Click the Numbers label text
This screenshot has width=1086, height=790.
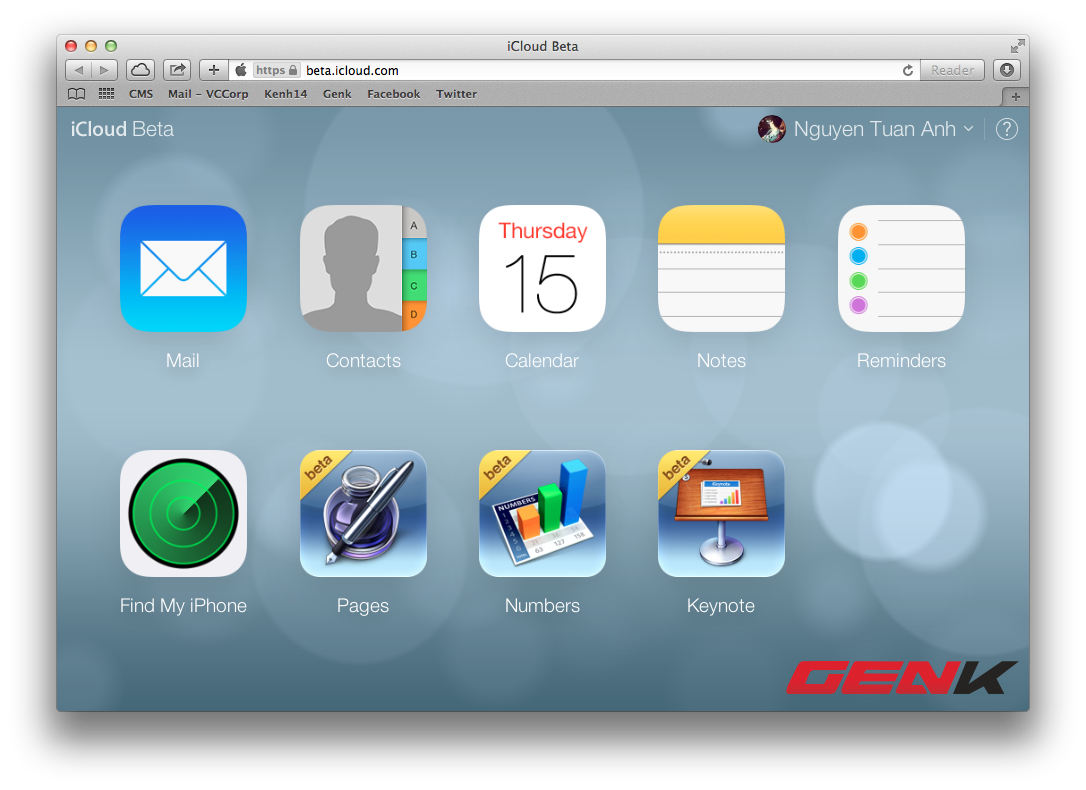(x=542, y=606)
